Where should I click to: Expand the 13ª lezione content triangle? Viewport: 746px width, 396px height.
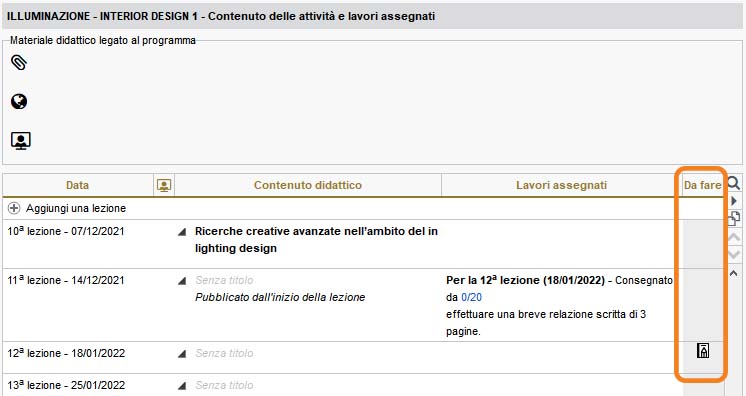pos(182,386)
